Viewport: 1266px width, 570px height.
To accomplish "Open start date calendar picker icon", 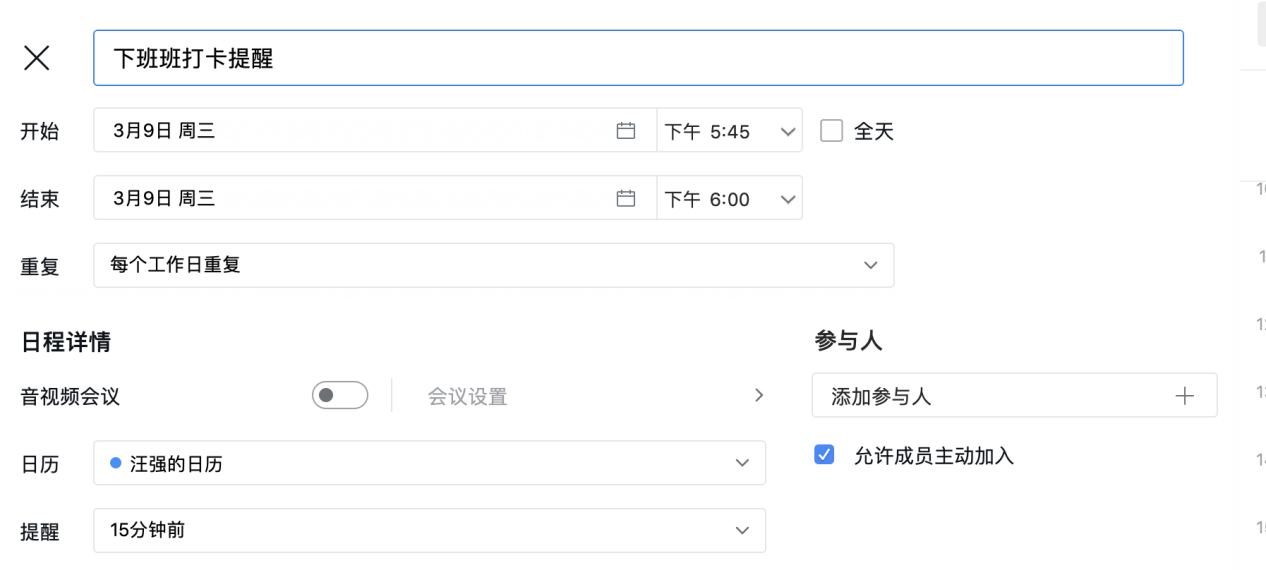I will pyautogui.click(x=626, y=131).
